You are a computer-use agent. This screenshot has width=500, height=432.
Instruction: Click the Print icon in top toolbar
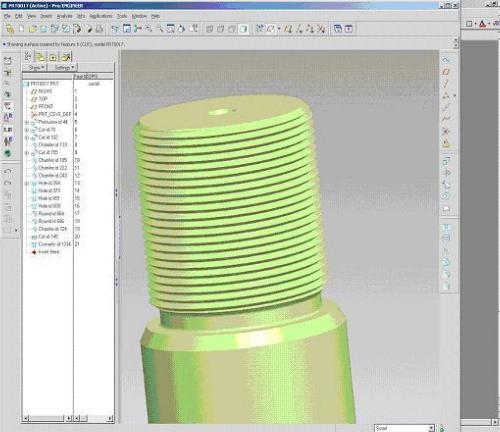click(x=99, y=29)
